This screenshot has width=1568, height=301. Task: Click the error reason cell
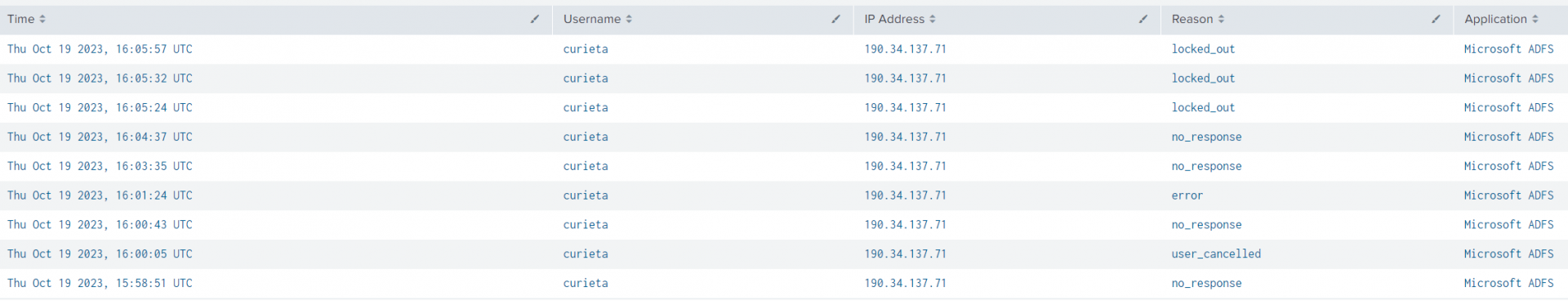pyautogui.click(x=1187, y=195)
